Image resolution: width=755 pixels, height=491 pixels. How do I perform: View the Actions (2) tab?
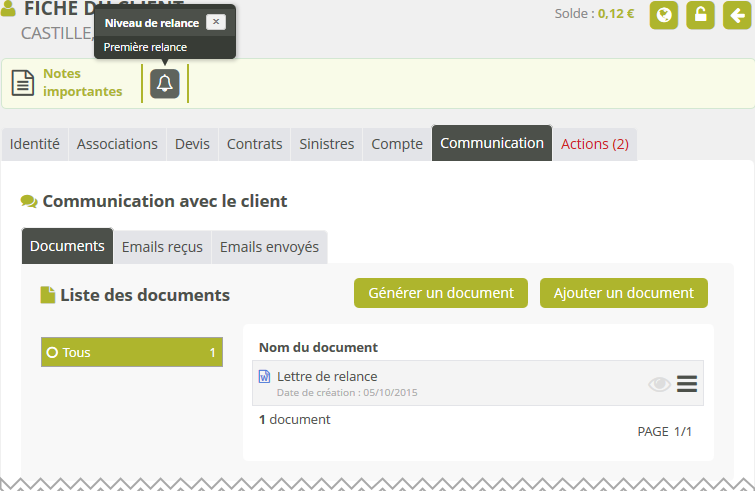pyautogui.click(x=595, y=144)
